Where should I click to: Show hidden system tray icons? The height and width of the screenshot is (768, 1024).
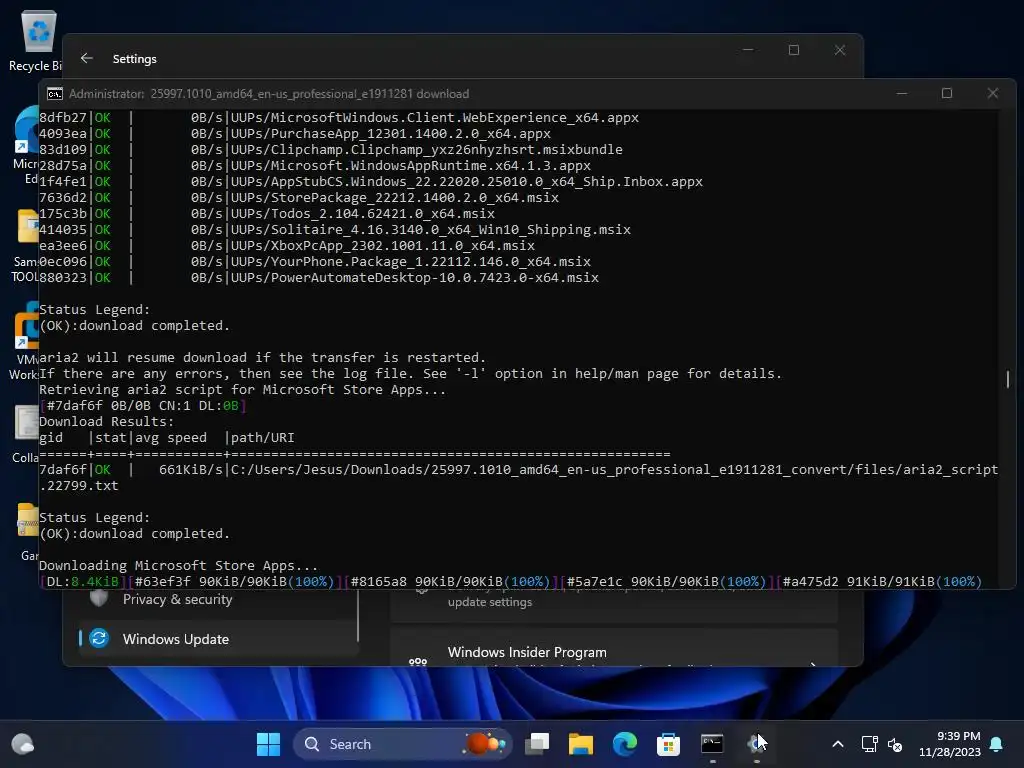[x=838, y=744]
